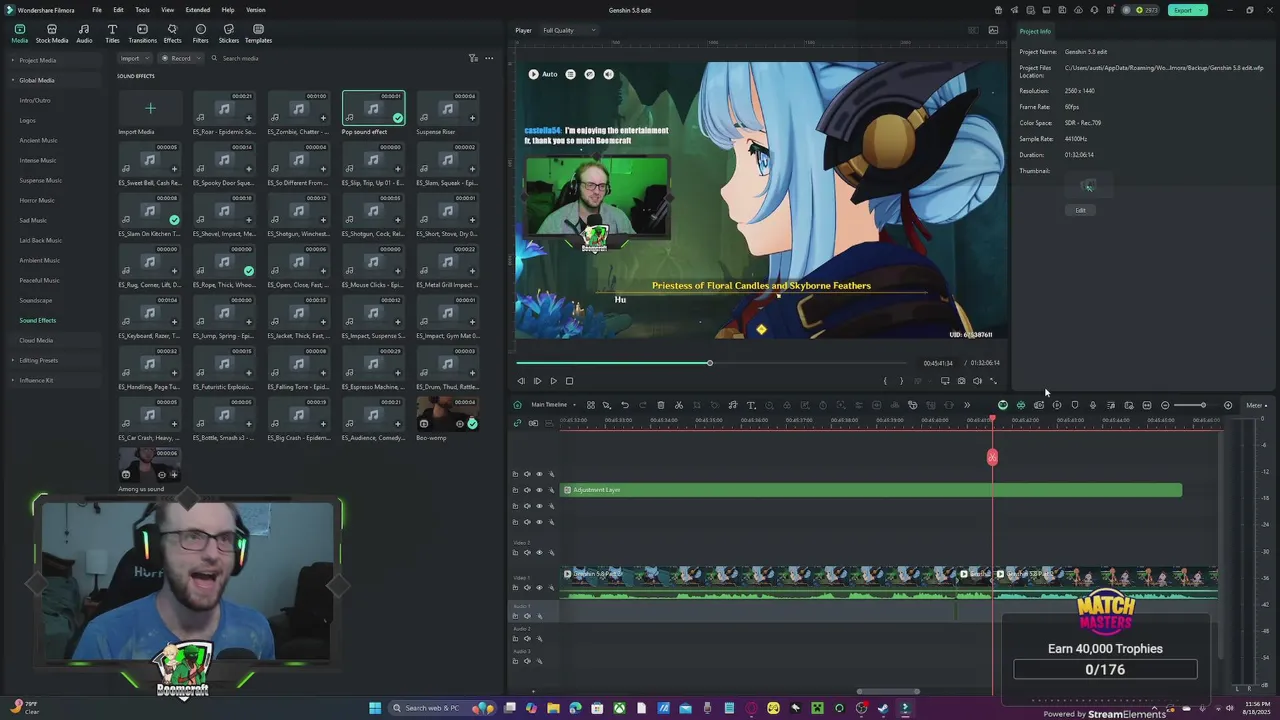Open the Stickers panel icon
Image resolution: width=1280 pixels, height=720 pixels.
(x=229, y=34)
